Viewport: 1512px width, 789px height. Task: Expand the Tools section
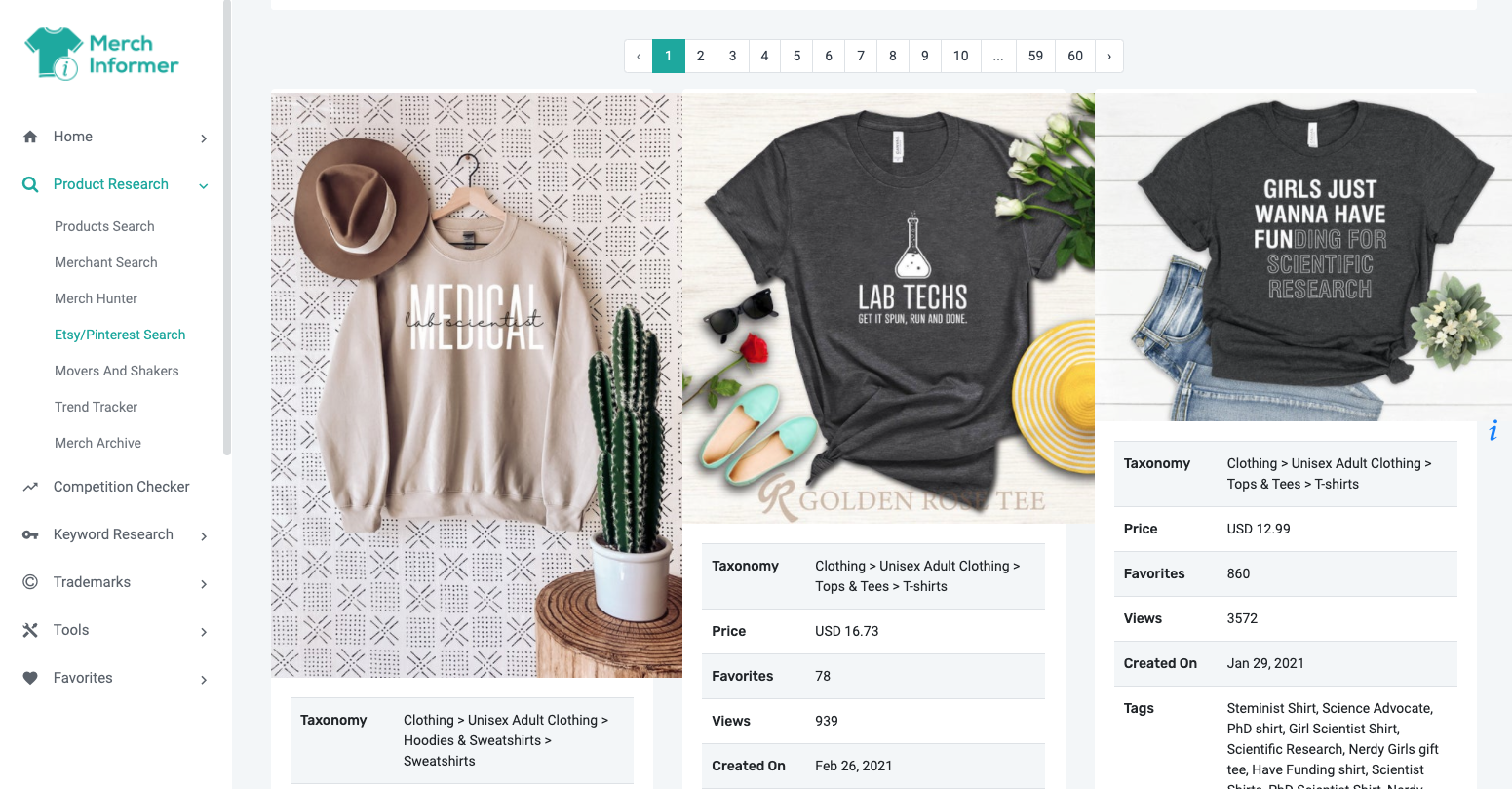[x=203, y=630]
